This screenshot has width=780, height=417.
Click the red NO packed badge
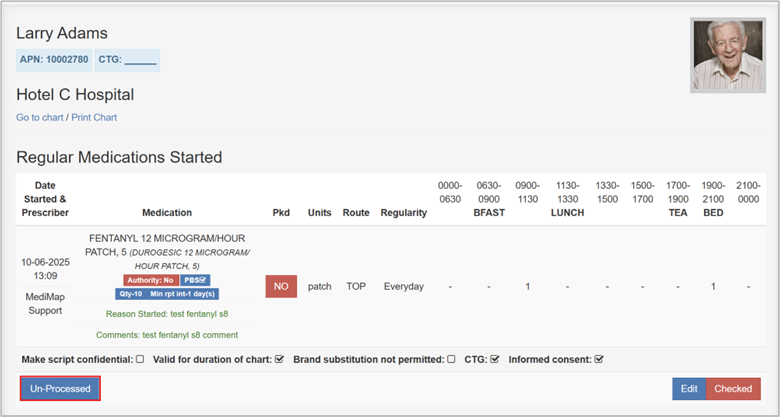click(281, 286)
